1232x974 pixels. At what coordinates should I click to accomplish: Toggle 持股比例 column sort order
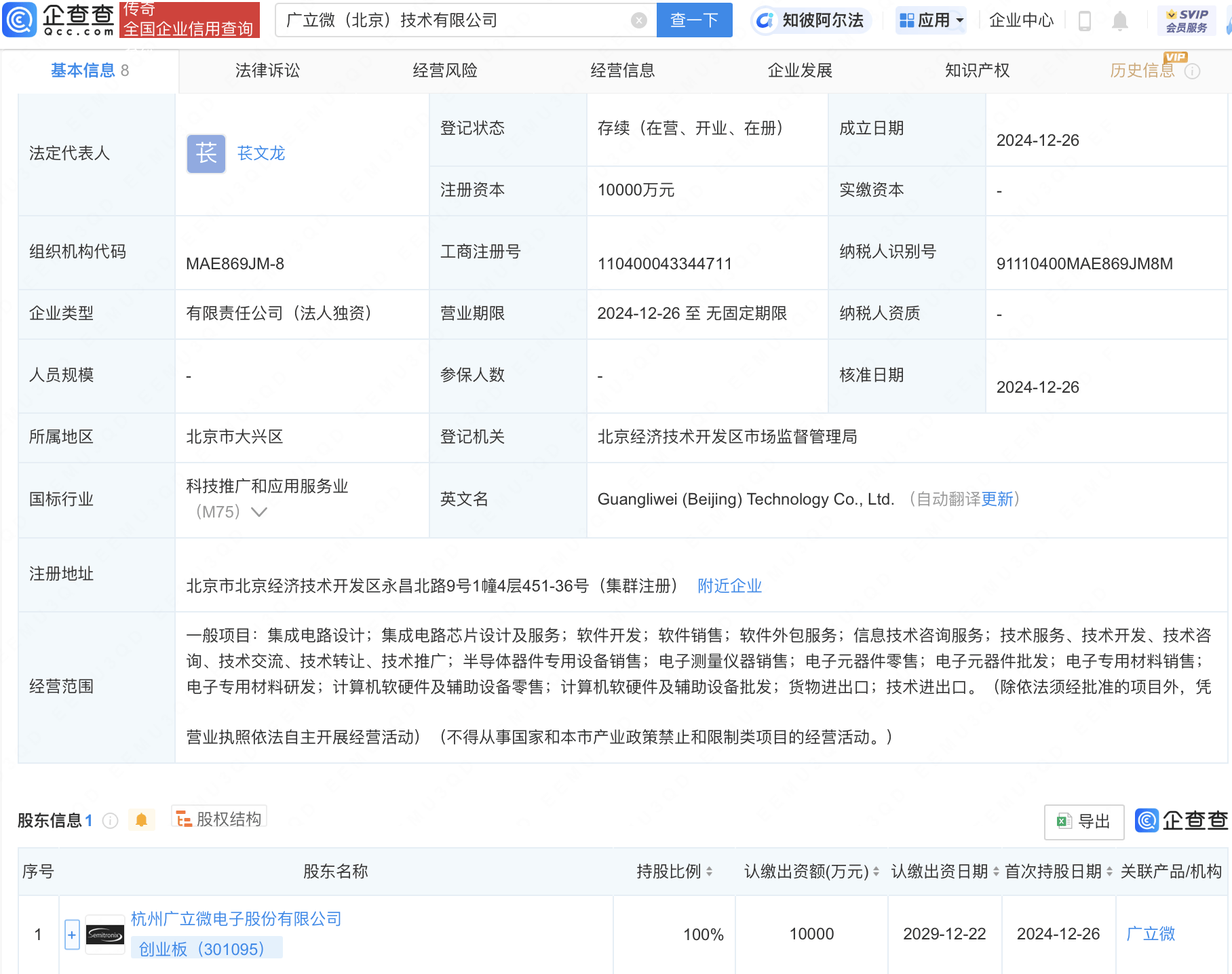pyautogui.click(x=710, y=872)
